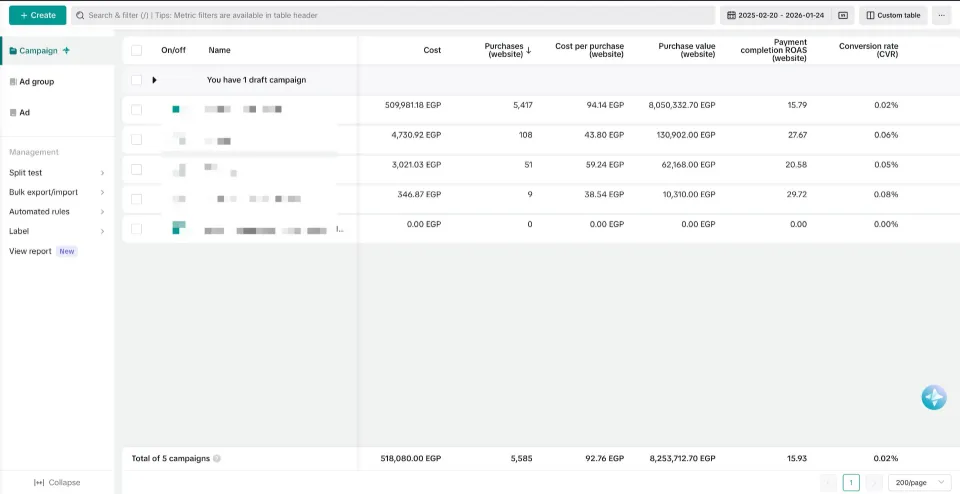Click the 8,253,712.70 EGP total value
This screenshot has width=960, height=494.
[x=681, y=458]
